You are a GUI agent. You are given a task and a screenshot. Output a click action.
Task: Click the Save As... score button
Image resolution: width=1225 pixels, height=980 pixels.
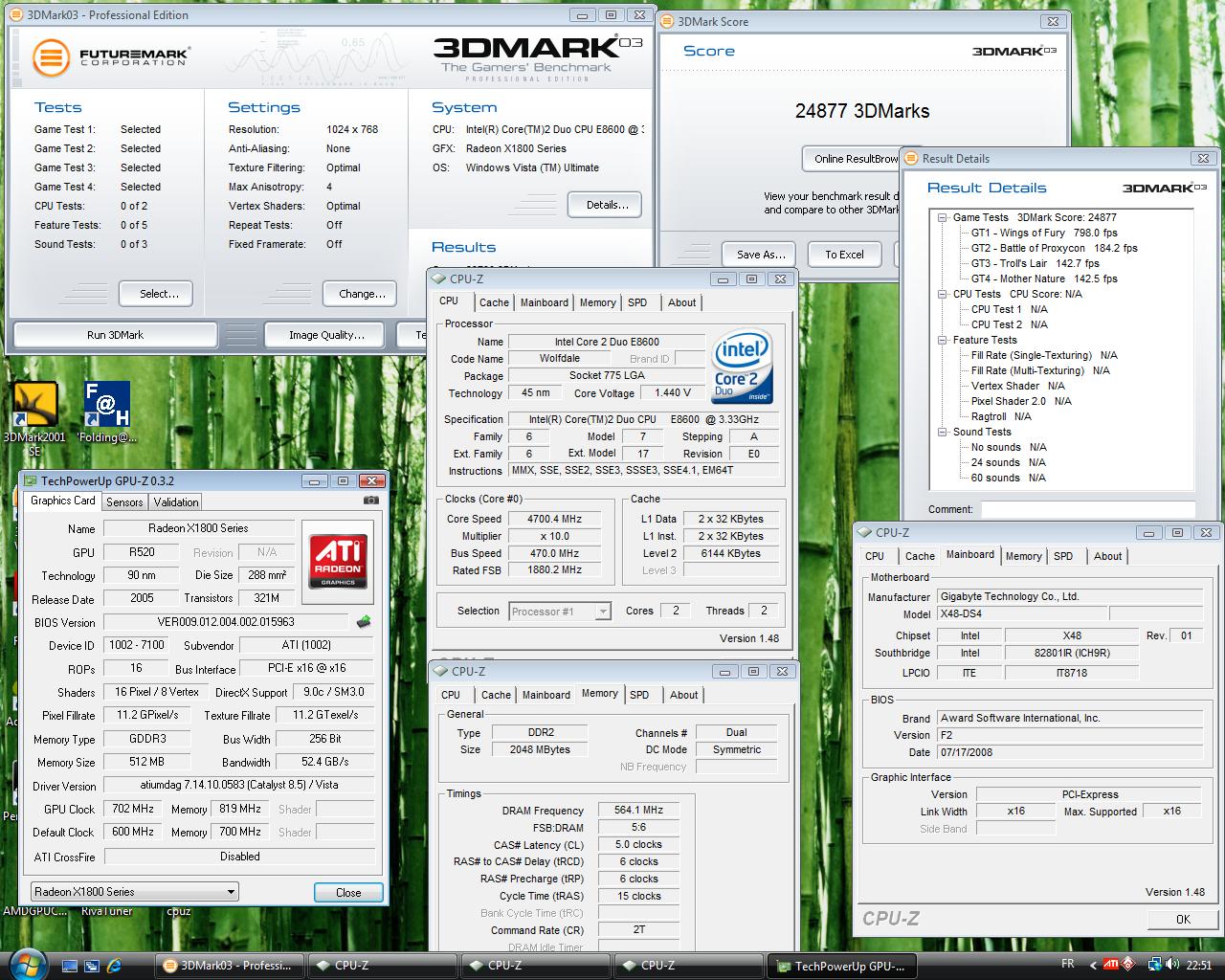(x=761, y=255)
